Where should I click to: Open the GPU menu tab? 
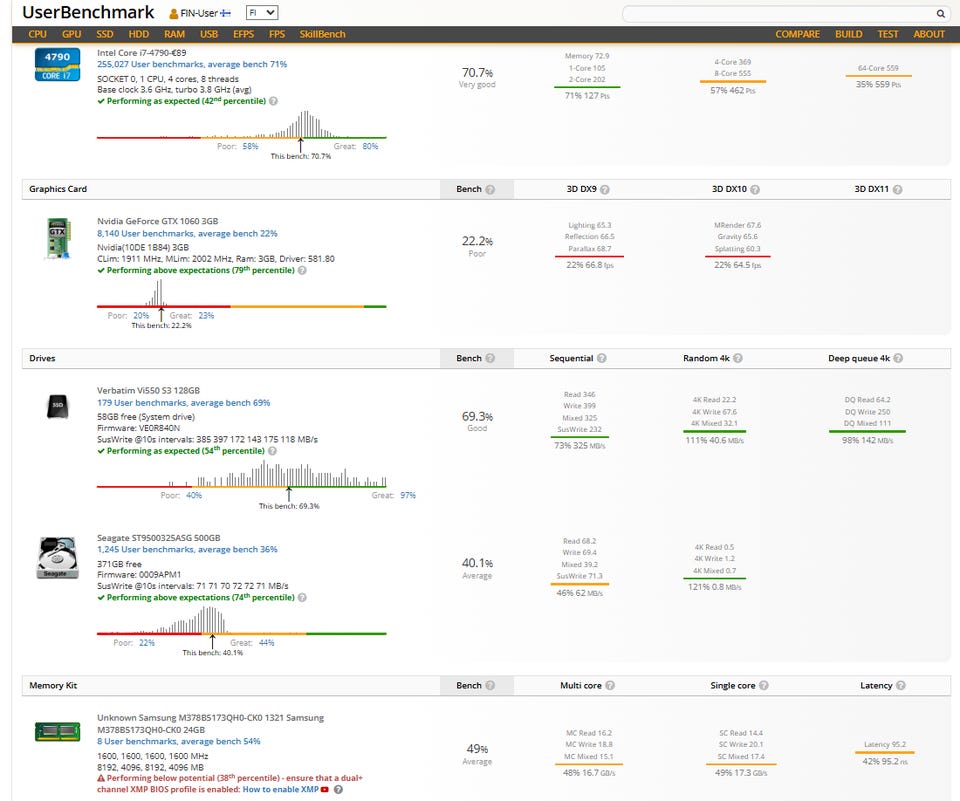tap(72, 34)
